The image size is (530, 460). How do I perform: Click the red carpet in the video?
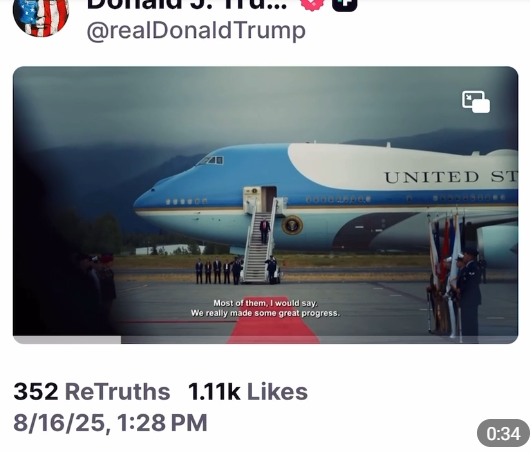273,320
